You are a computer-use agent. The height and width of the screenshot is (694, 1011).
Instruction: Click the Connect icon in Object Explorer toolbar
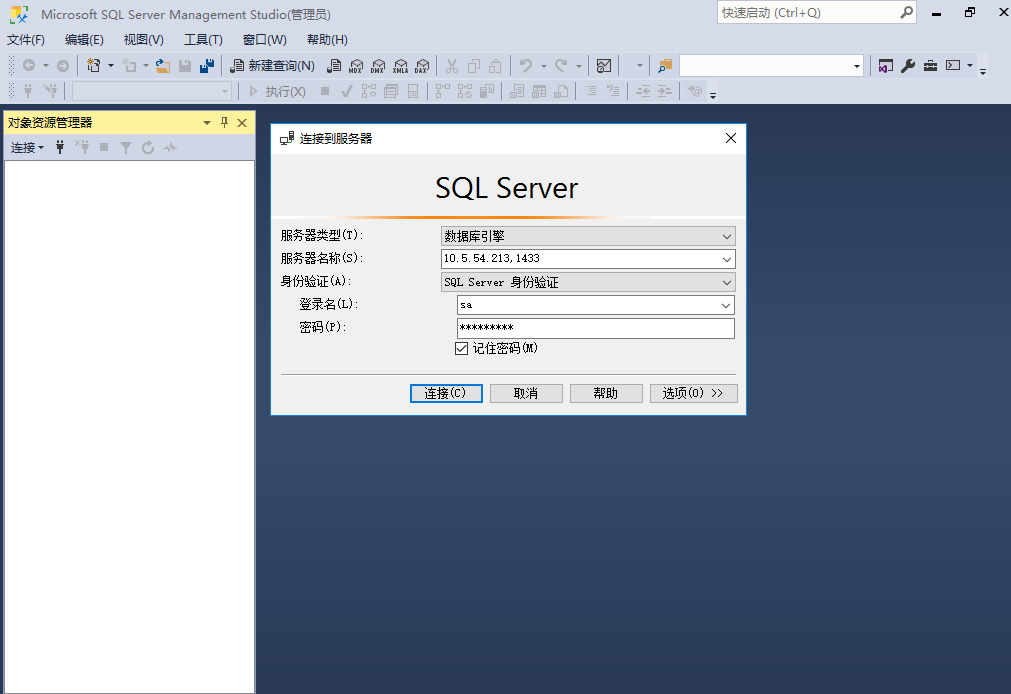[60, 147]
